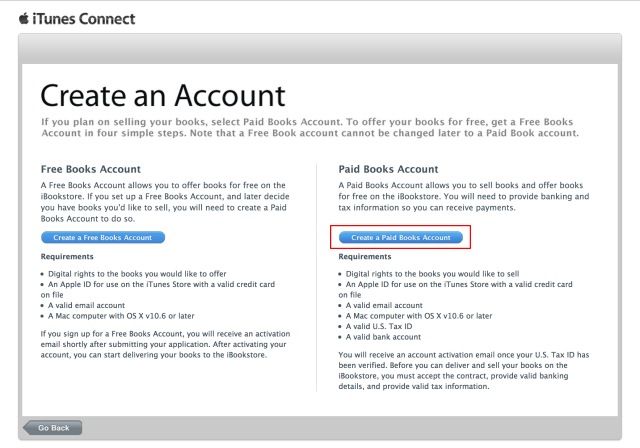This screenshot has height=448, width=640.
Task: Click Mac computer requirement in Free Books list
Action: pyautogui.click(x=121, y=316)
